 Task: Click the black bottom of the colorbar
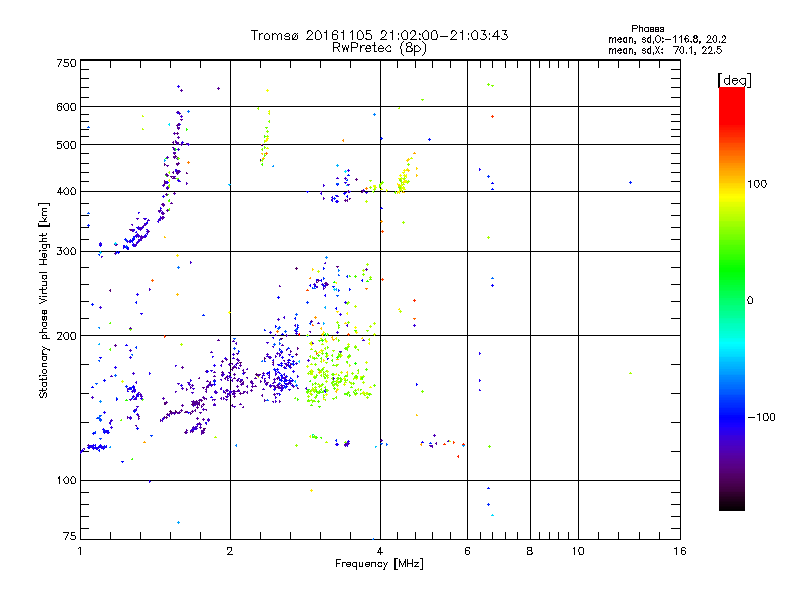732,503
